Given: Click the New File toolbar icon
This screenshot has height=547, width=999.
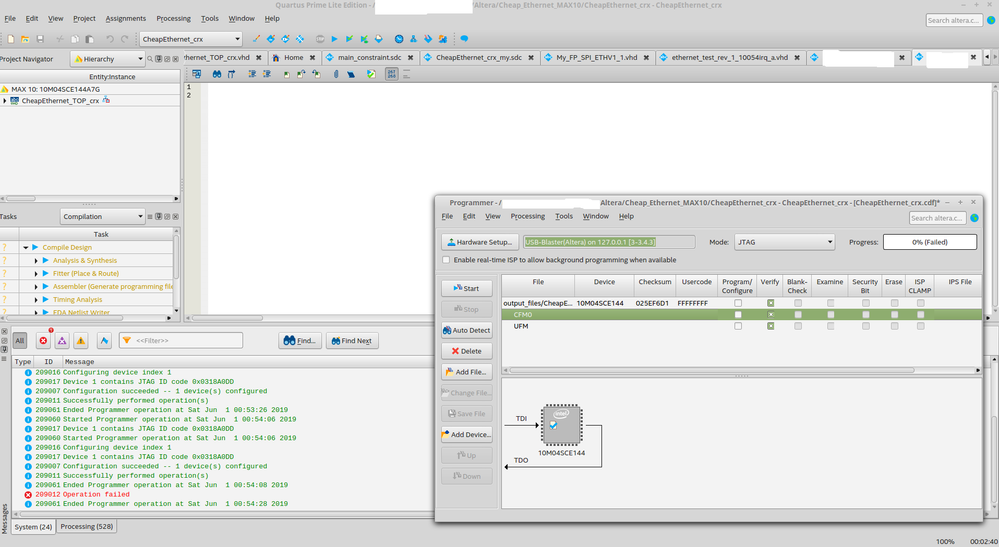Looking at the screenshot, I should 10,39.
